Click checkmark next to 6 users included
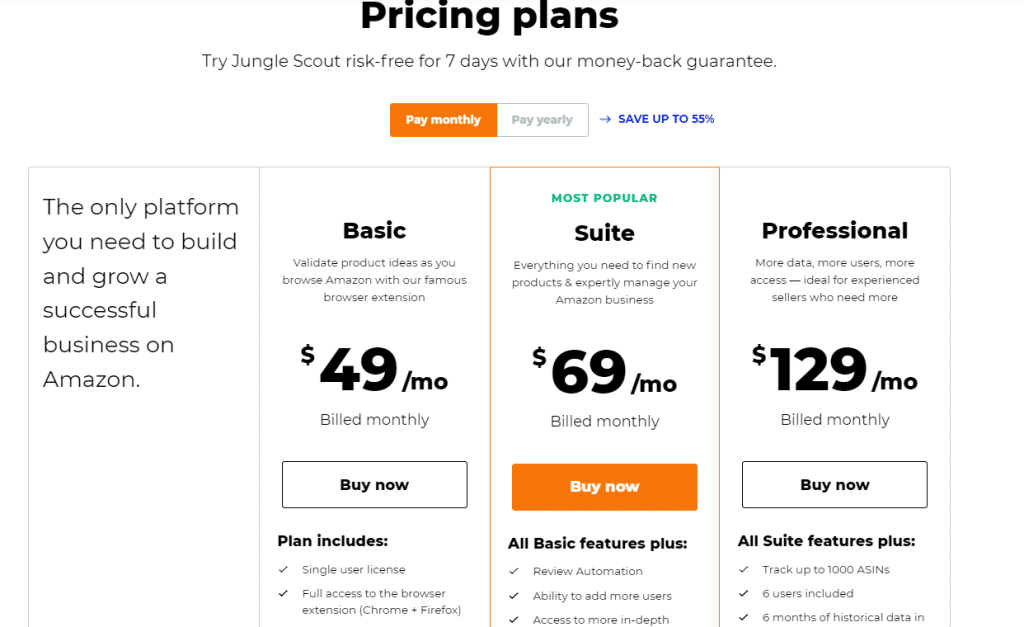Image resolution: width=1024 pixels, height=627 pixels. tap(744, 594)
